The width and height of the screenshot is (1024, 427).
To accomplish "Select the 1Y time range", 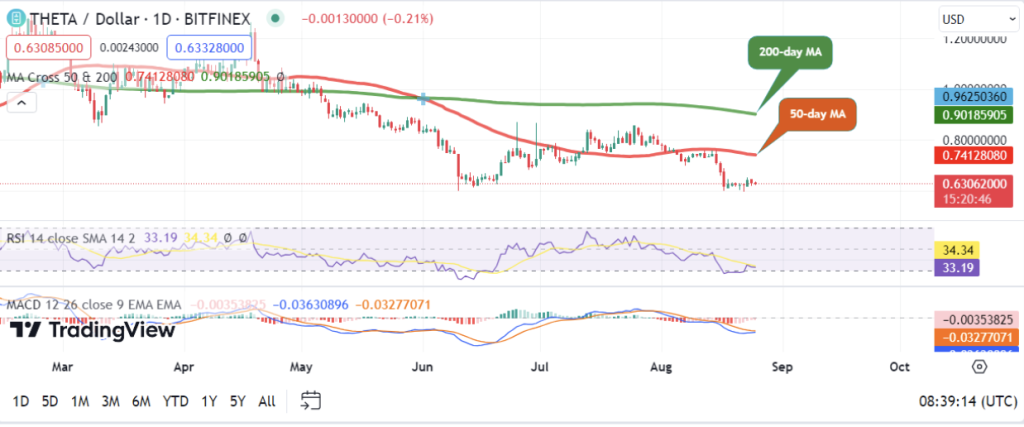I will pos(209,401).
